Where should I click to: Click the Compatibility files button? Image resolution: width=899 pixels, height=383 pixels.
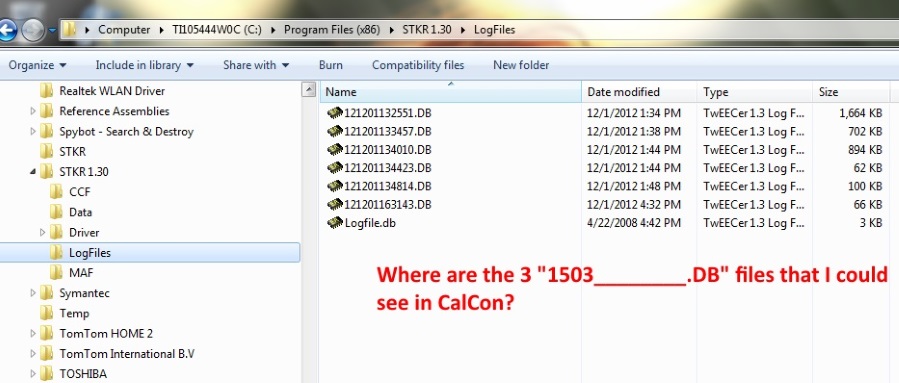pos(418,65)
